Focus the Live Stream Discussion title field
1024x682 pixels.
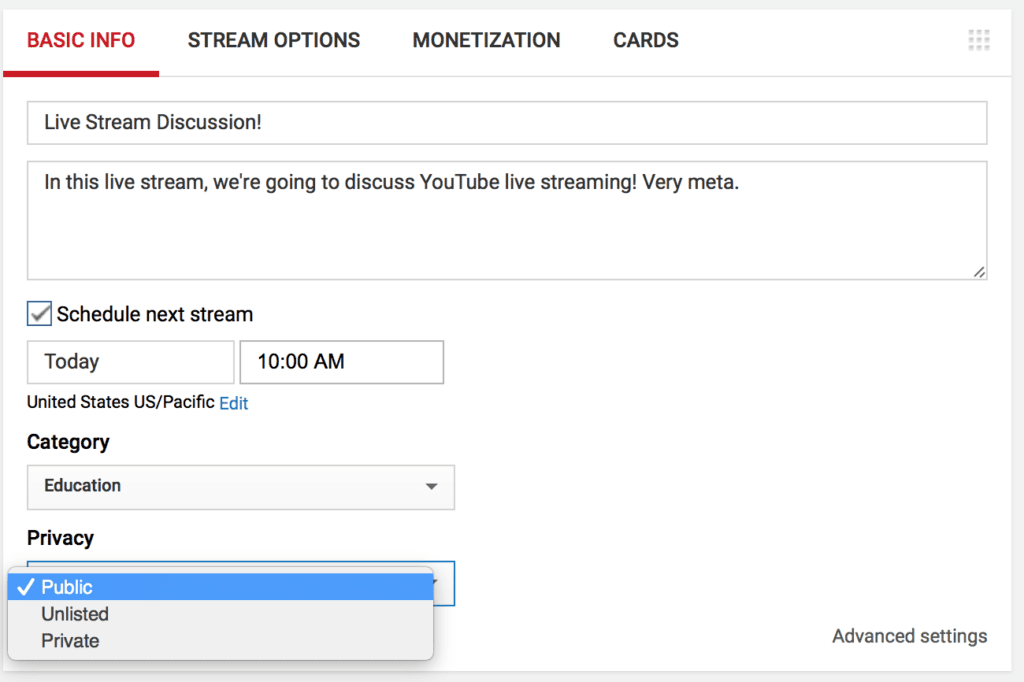(x=507, y=123)
